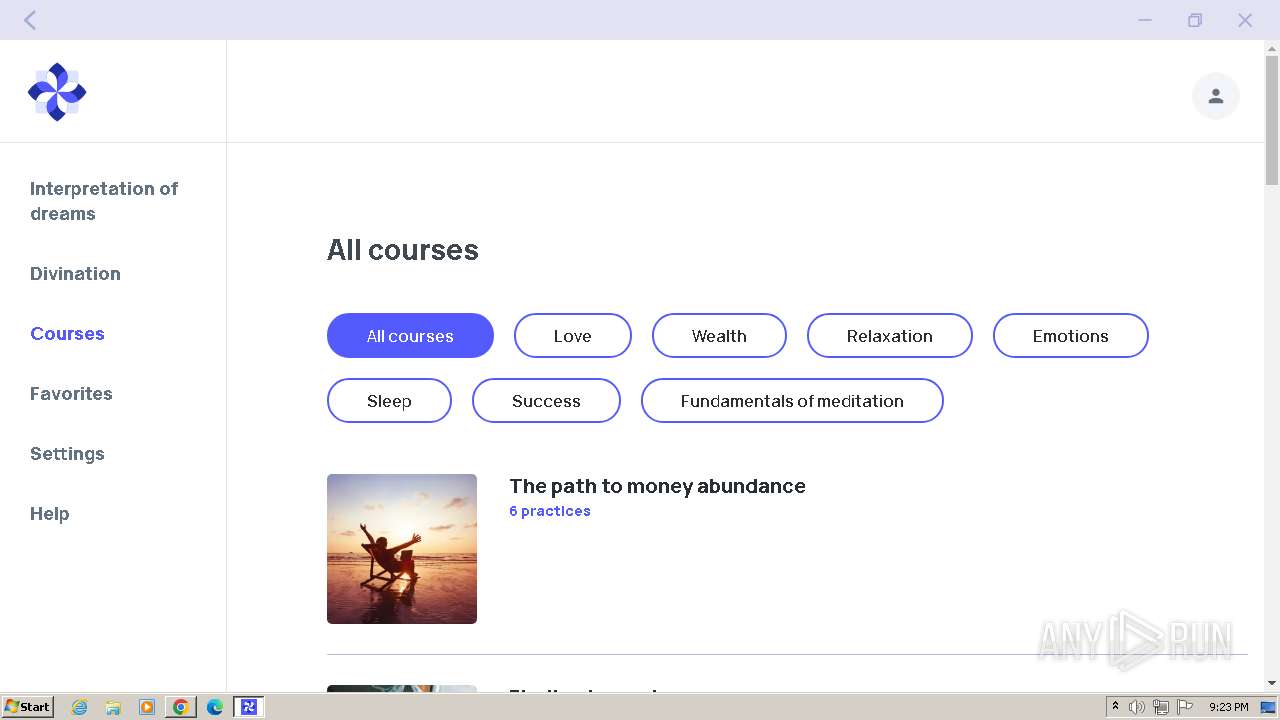Filter courses by Emotions

point(1071,336)
